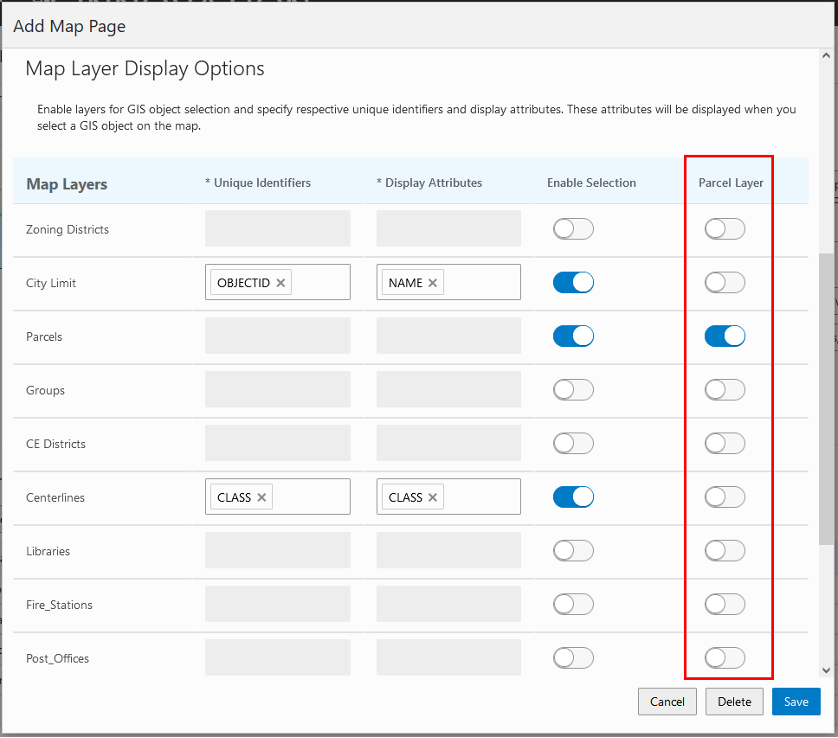Toggle Parcel Layer for Groups row
This screenshot has height=738, width=838.
tap(725, 390)
